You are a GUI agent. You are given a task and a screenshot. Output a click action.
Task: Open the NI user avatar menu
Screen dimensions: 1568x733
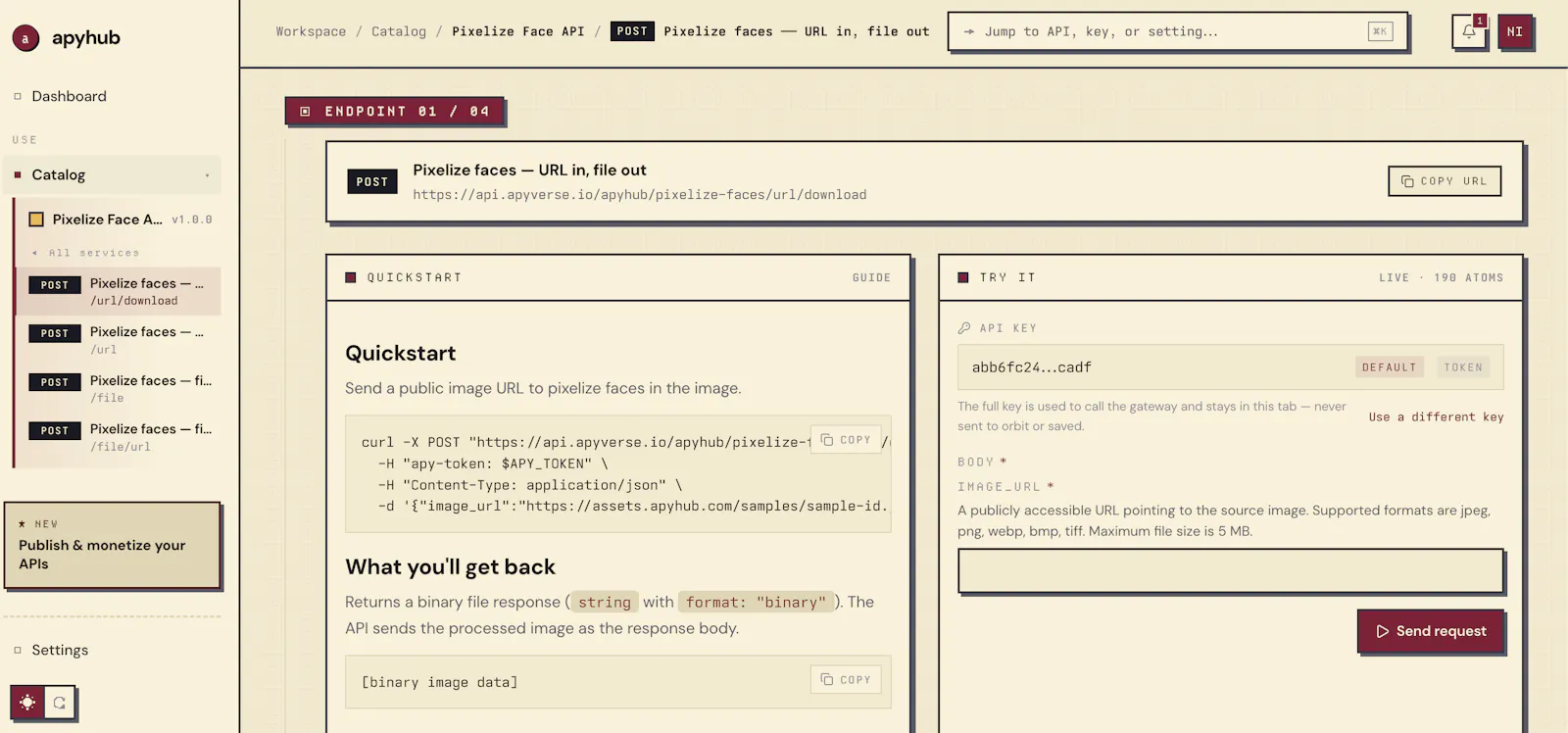(1514, 31)
